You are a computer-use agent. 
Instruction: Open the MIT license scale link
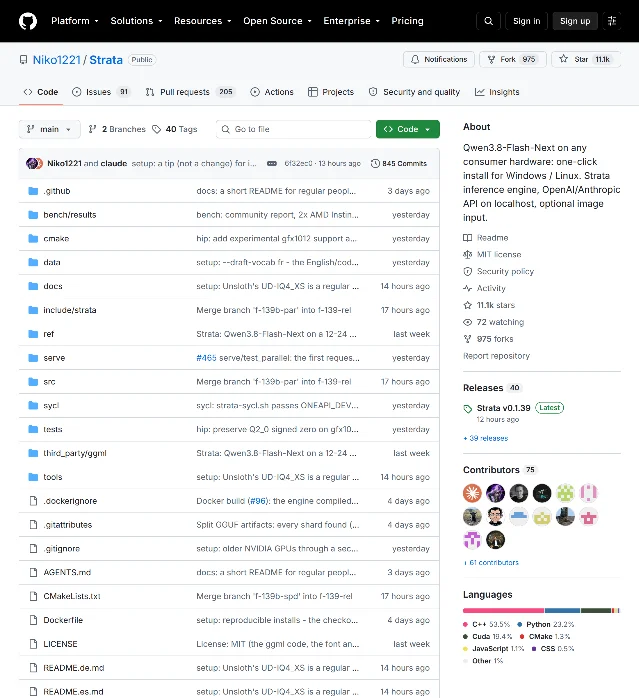(492, 255)
